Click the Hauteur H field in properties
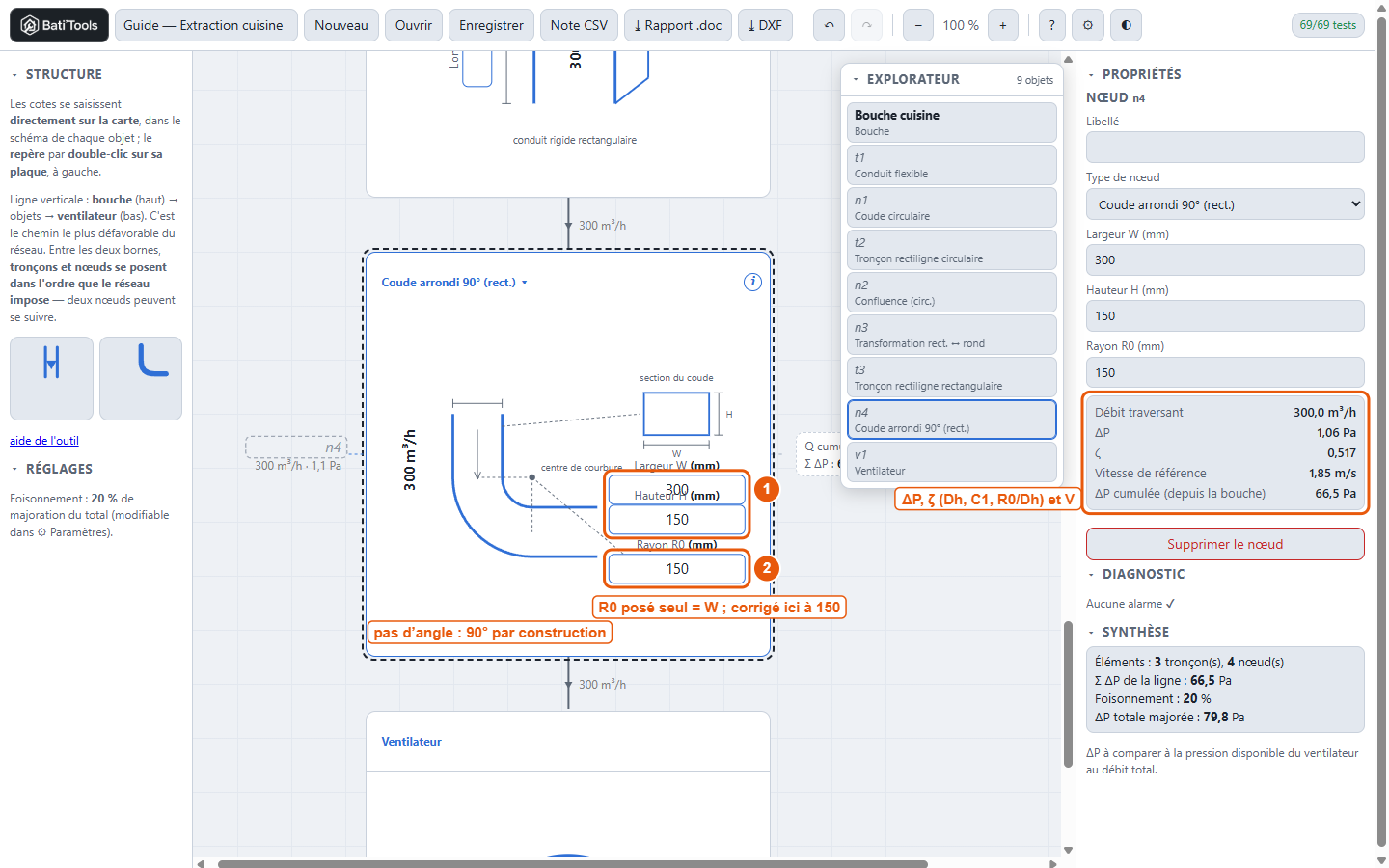 [1225, 316]
